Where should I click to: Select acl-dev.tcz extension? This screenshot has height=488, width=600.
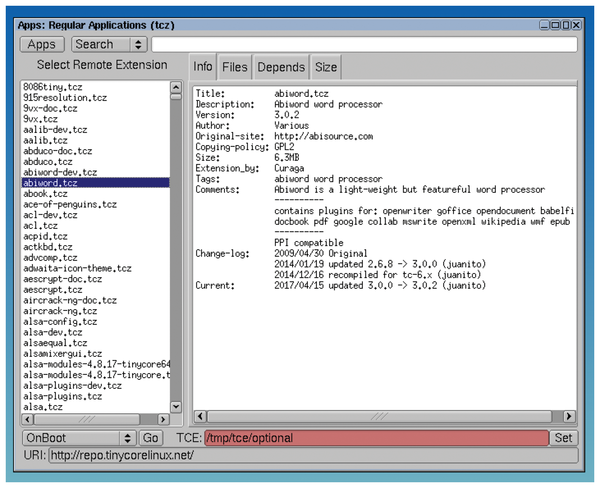(95, 215)
